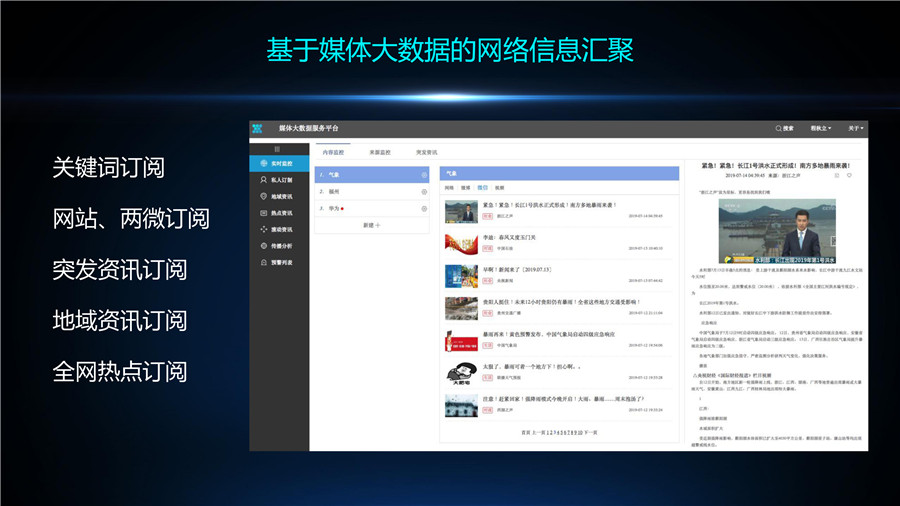Switch to the 来源监控 tab
The width and height of the screenshot is (900, 506).
pyautogui.click(x=380, y=152)
